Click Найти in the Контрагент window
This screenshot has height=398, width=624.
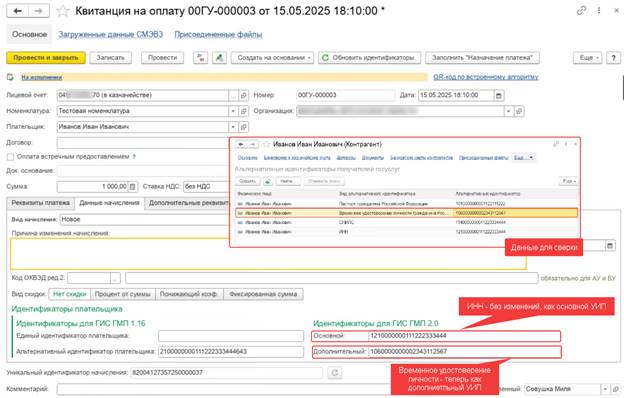287,181
